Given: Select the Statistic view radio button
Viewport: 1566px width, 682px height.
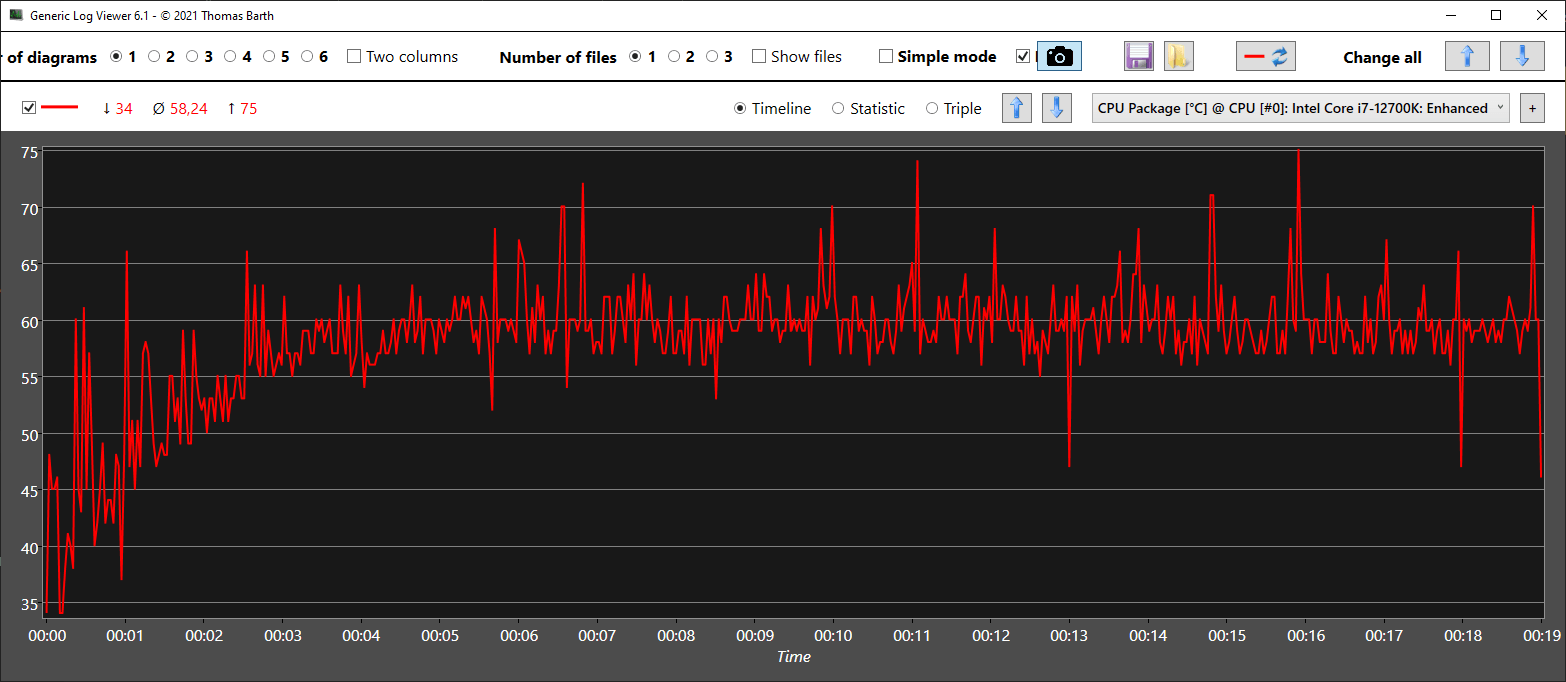Looking at the screenshot, I should 838,109.
